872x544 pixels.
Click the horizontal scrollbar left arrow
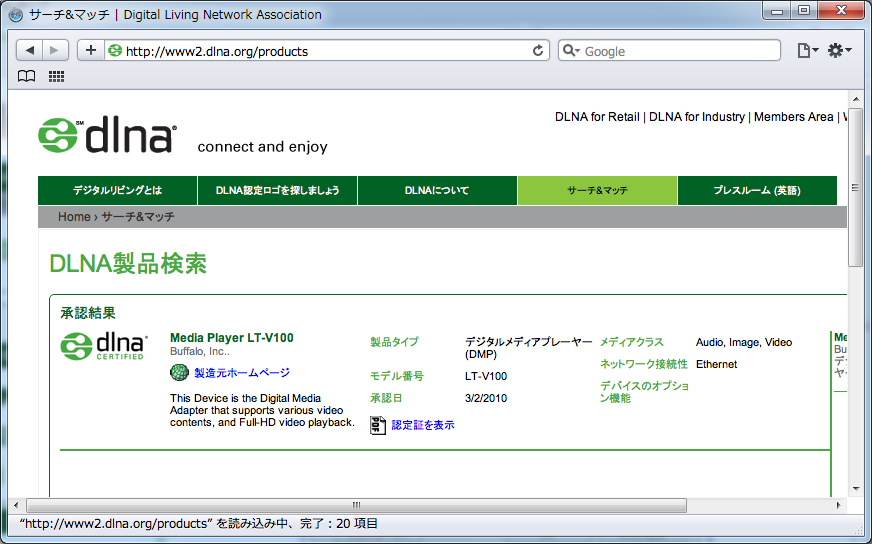16,505
